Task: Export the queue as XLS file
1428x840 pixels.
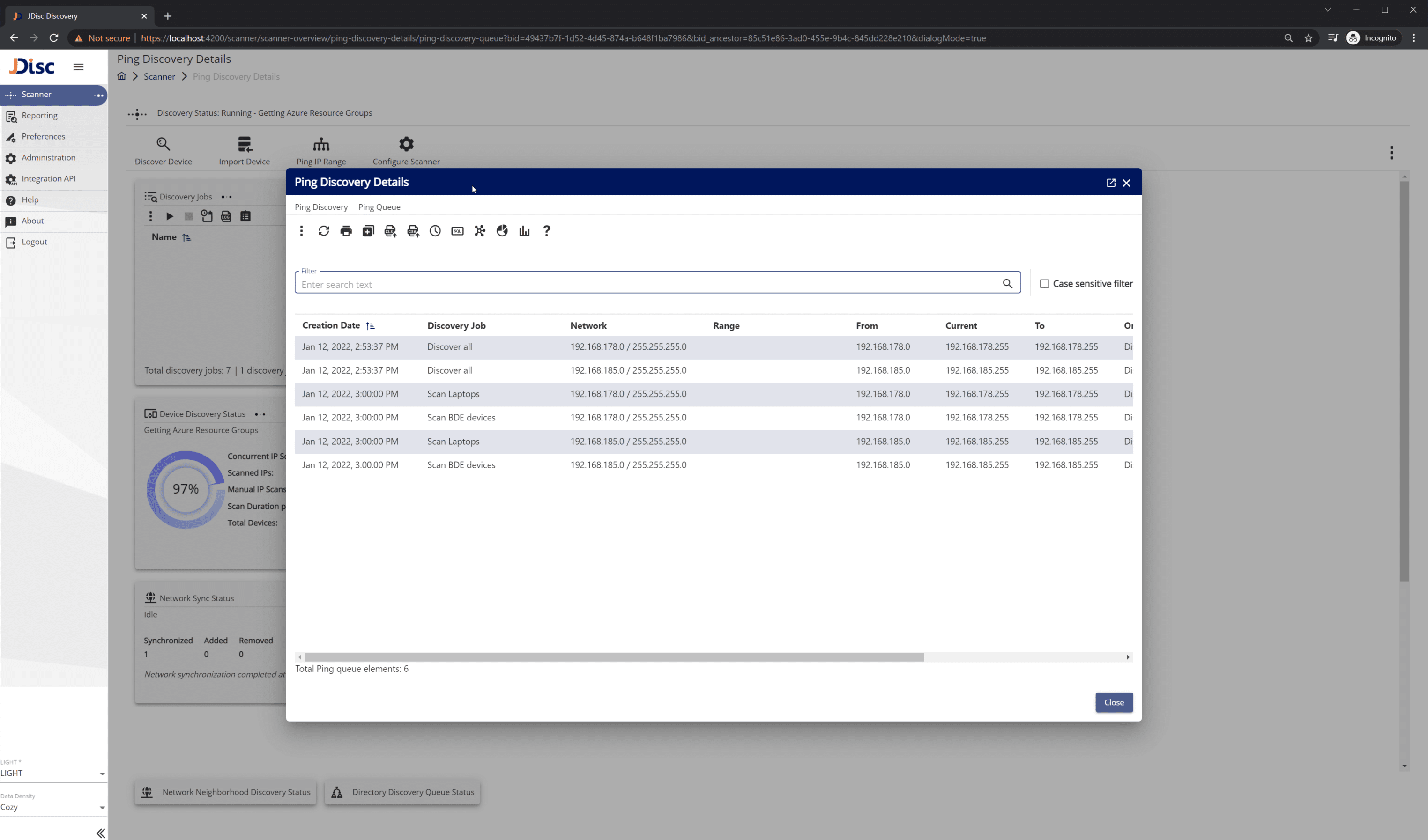Action: tap(390, 230)
